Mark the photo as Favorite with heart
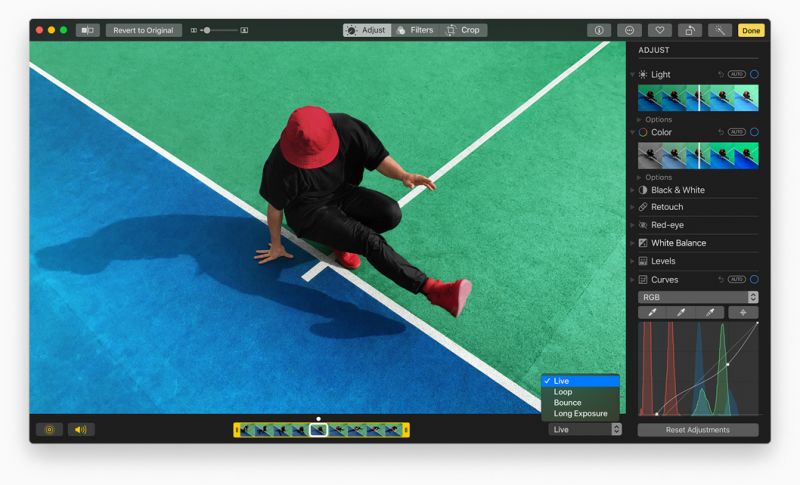The image size is (800, 485). 660,30
